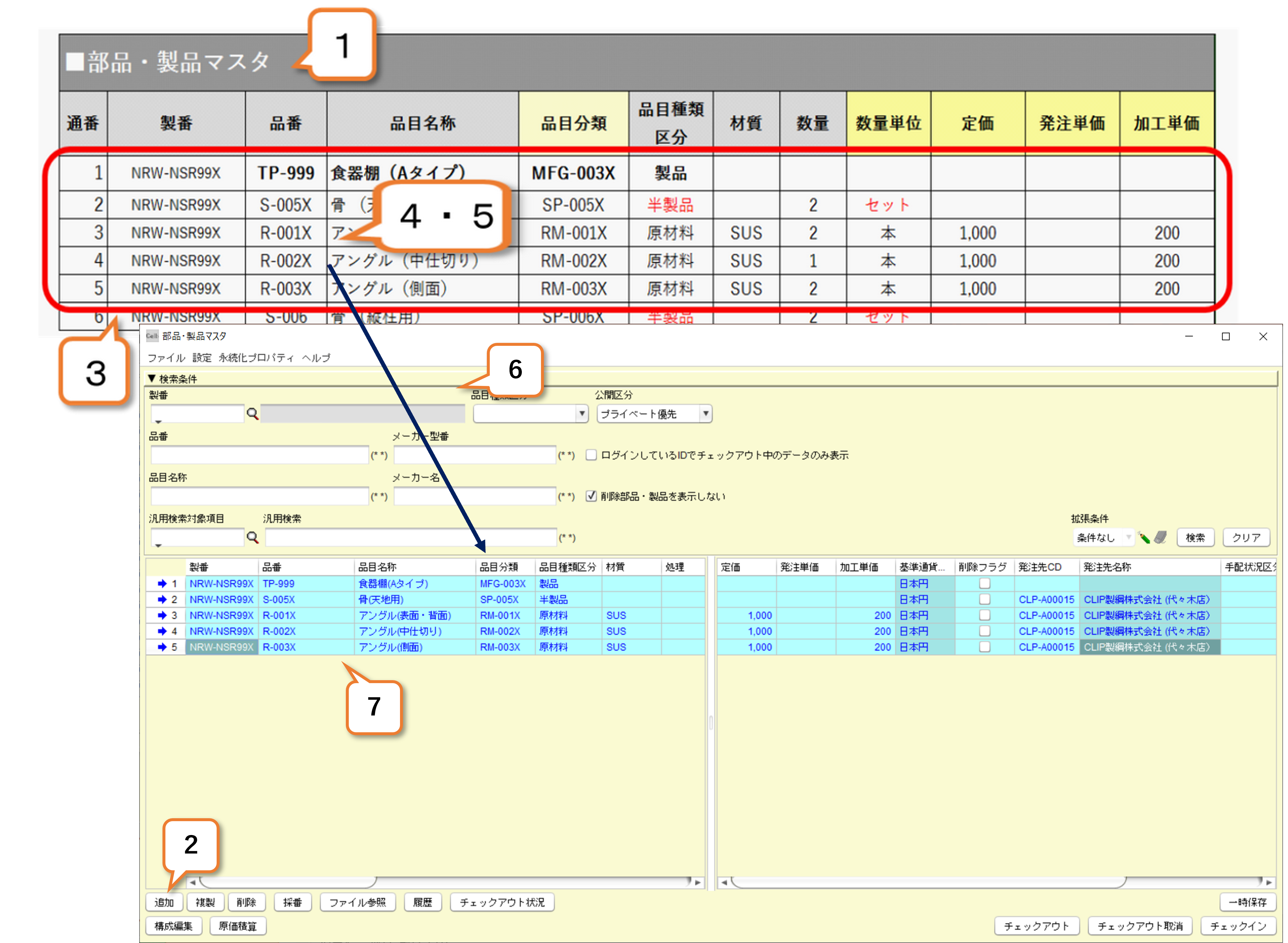Click green pencil icon beside 拡張条件
The image size is (1288, 943).
[x=1143, y=537]
